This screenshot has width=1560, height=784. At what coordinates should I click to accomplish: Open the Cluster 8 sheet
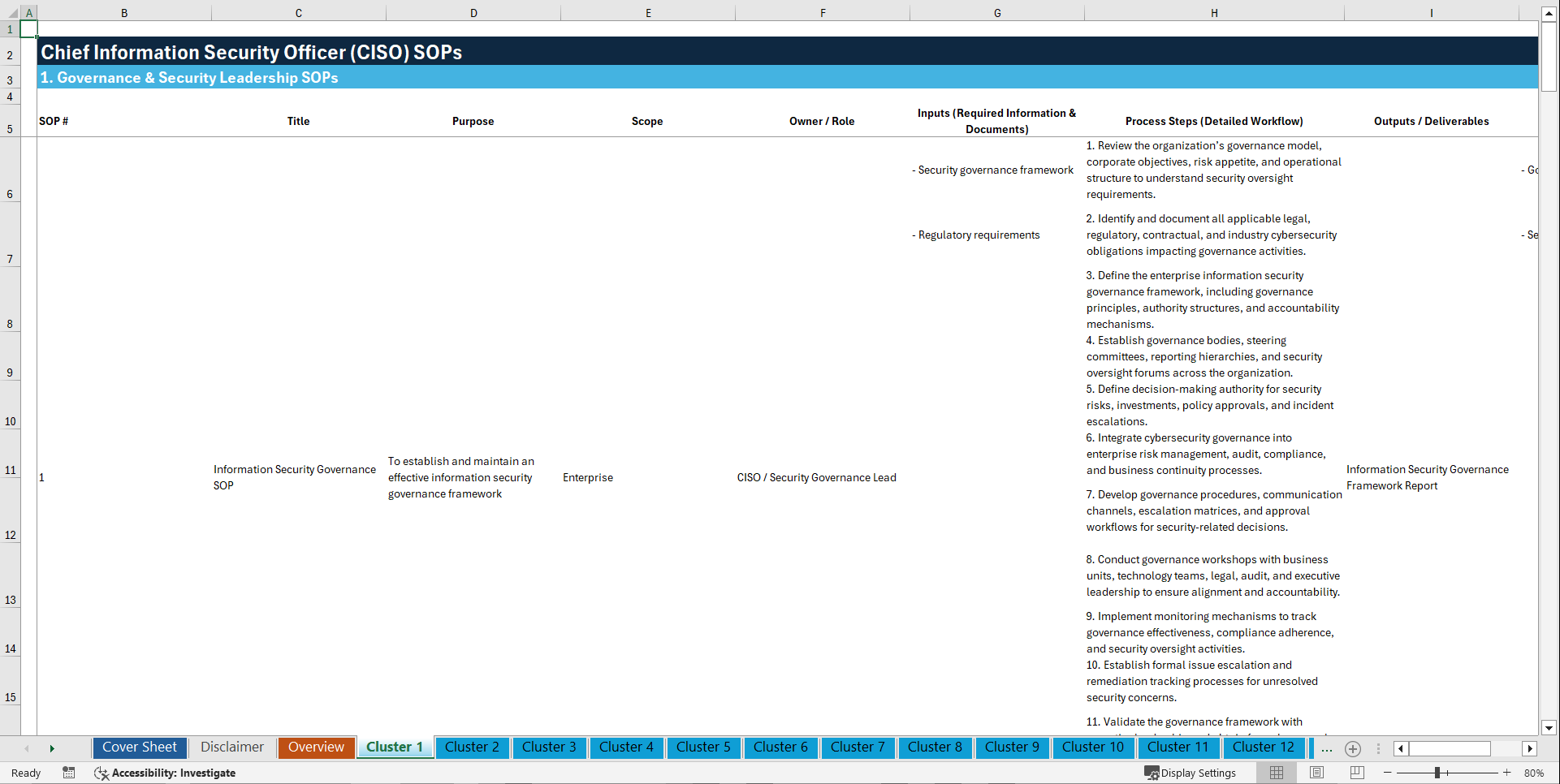tap(935, 747)
